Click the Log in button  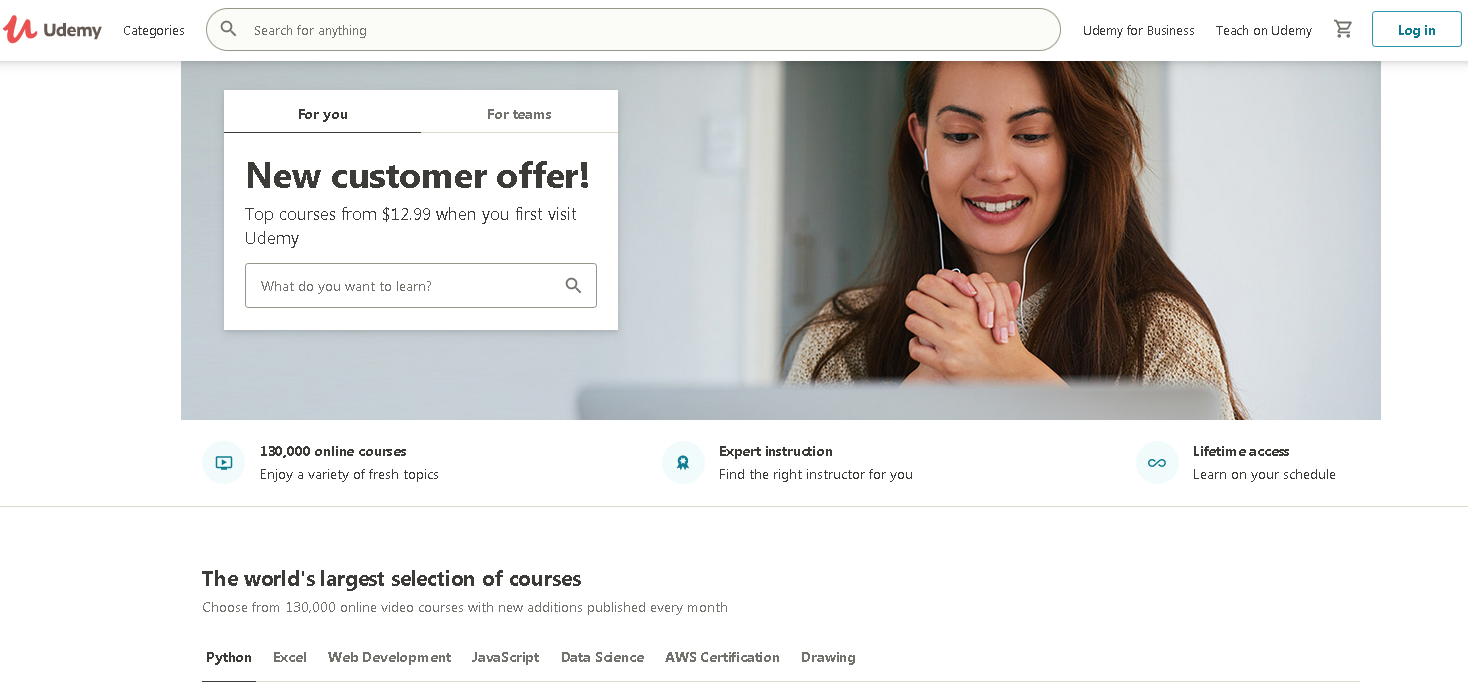(1416, 30)
